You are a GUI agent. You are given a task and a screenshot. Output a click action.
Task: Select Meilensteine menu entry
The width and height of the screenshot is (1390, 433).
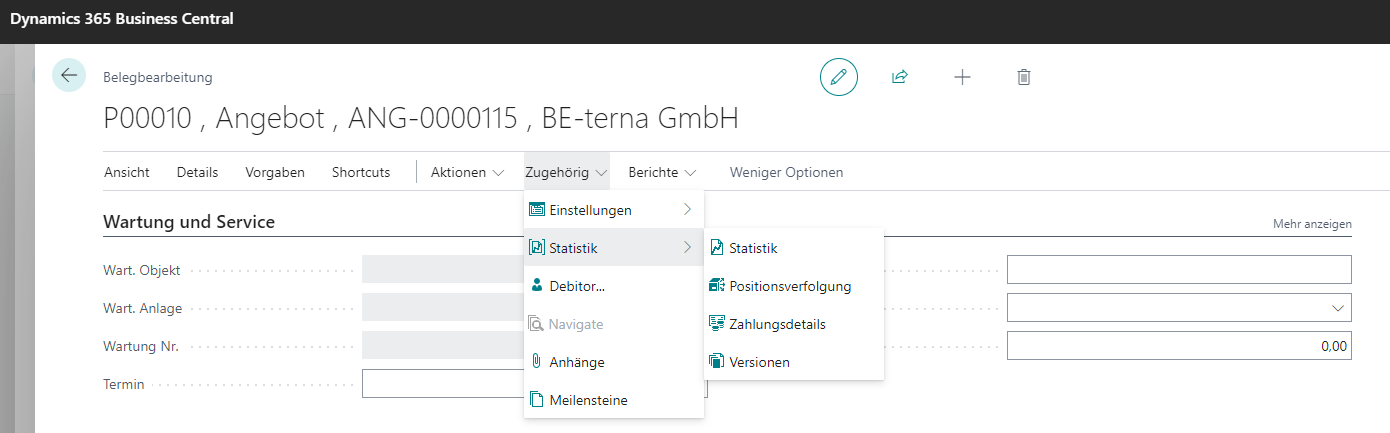pyautogui.click(x=588, y=400)
